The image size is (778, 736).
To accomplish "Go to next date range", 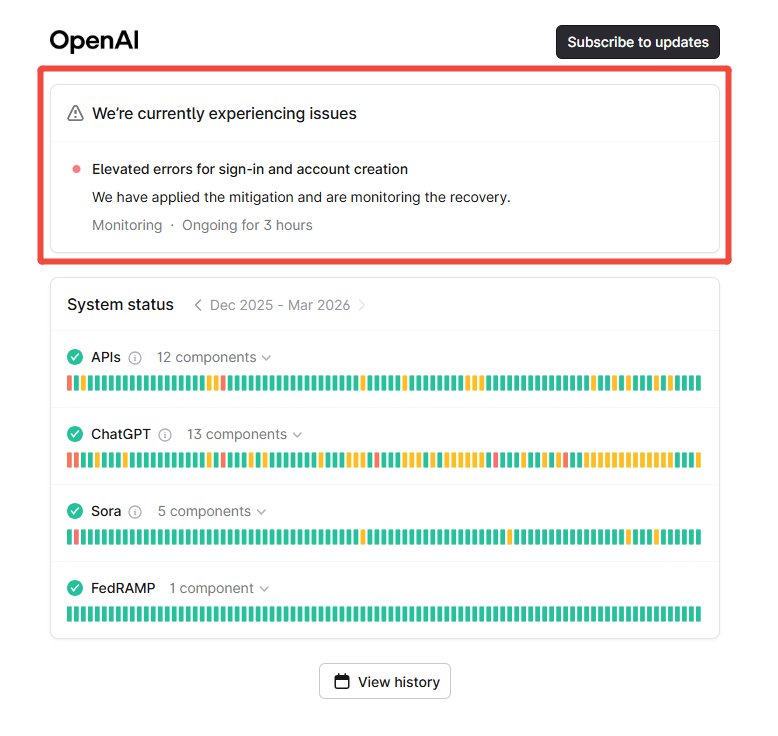I will point(362,305).
